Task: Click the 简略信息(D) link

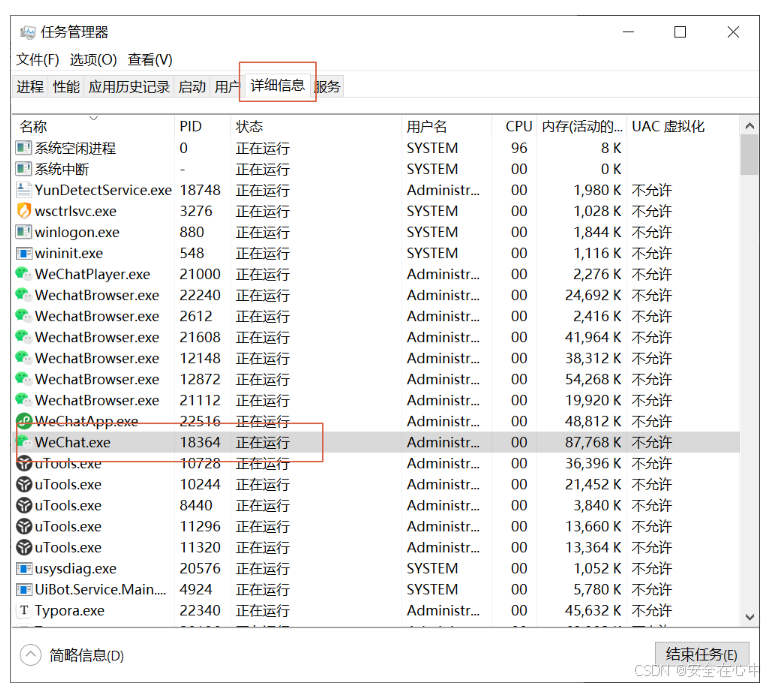Action: coord(86,655)
